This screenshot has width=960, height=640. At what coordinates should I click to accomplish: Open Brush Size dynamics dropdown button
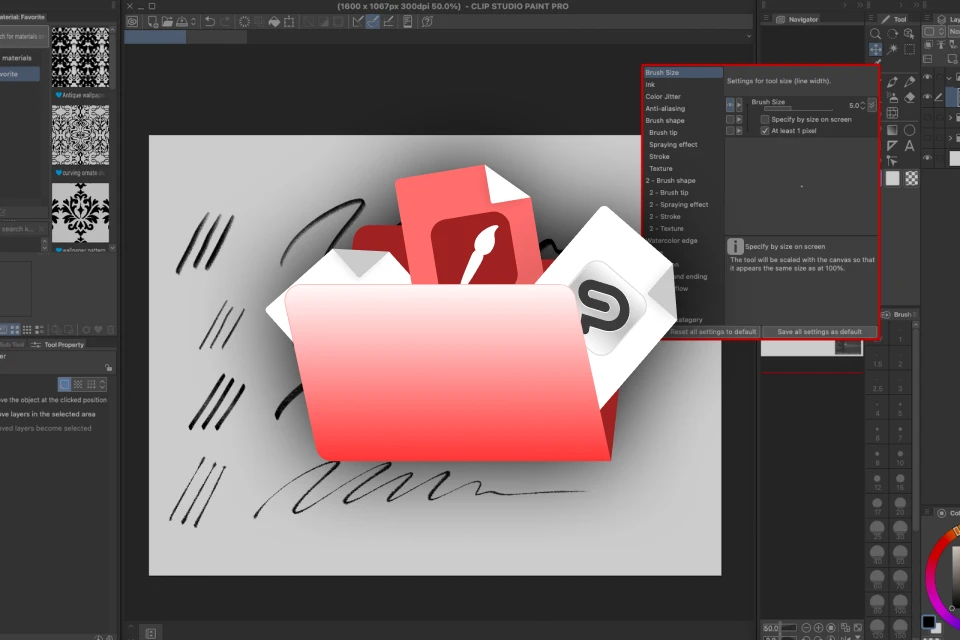[872, 105]
